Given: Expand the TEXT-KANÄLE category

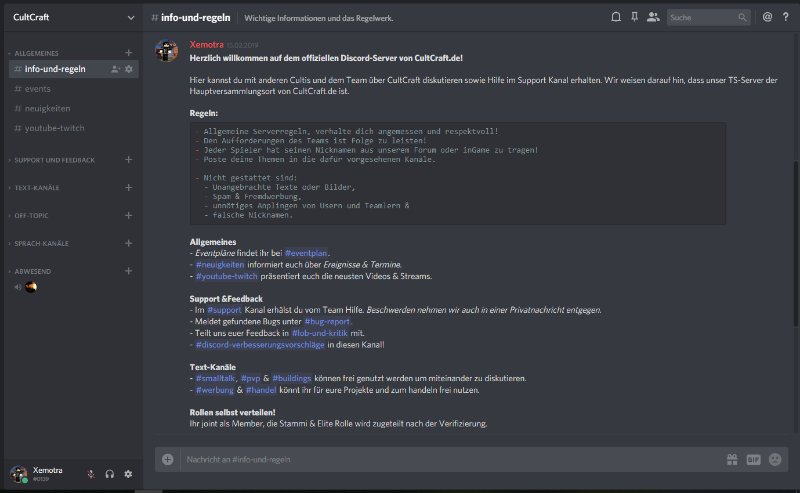Looking at the screenshot, I should click(40, 188).
